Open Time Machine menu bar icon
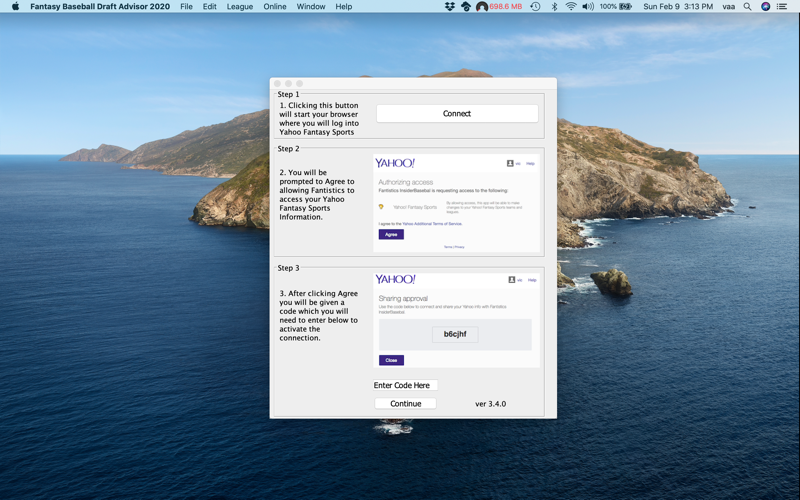 (535, 7)
